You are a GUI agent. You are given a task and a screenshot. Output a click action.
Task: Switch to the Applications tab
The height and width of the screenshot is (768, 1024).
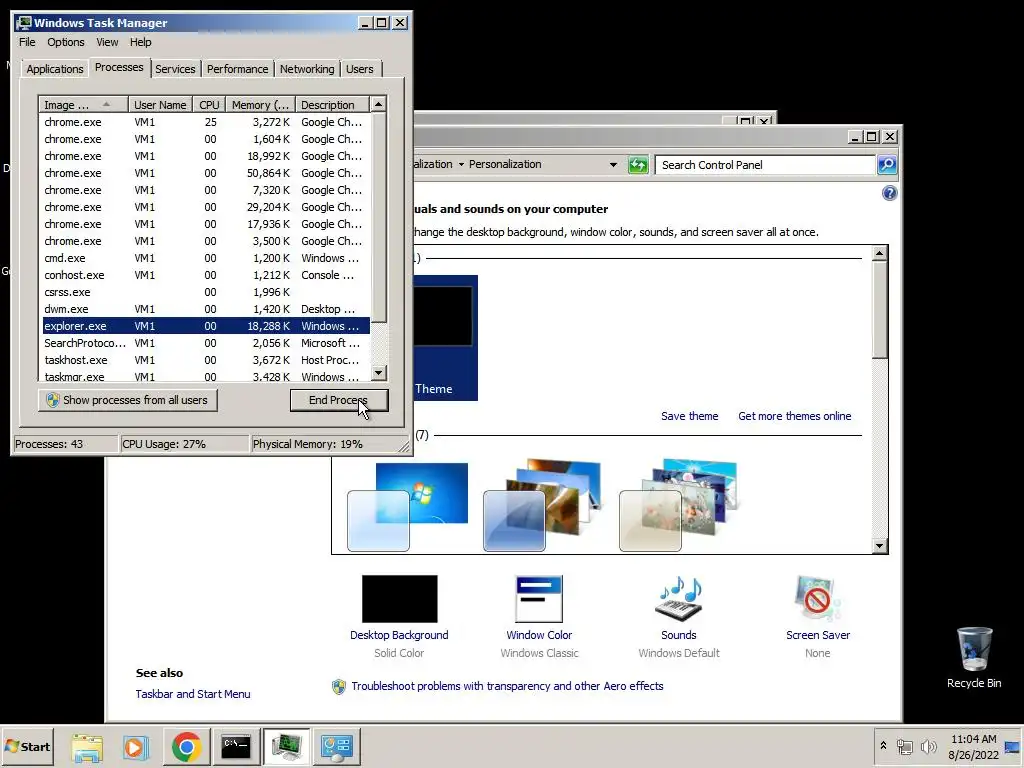click(x=55, y=69)
